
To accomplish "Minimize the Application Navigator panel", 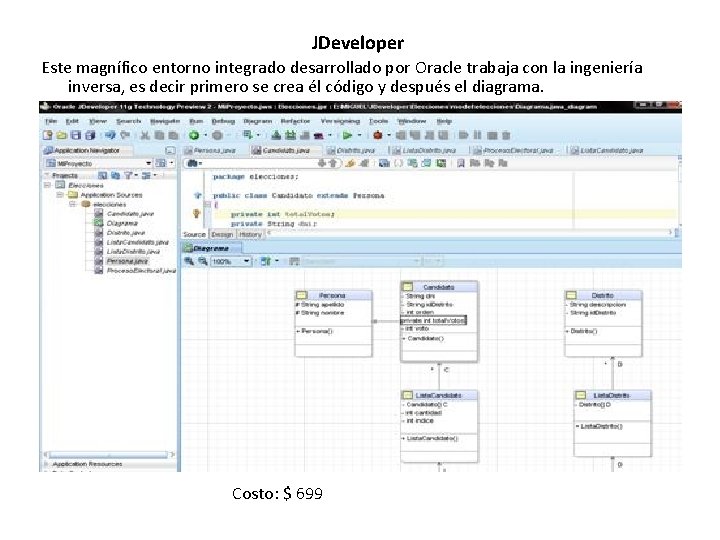I will click(170, 151).
